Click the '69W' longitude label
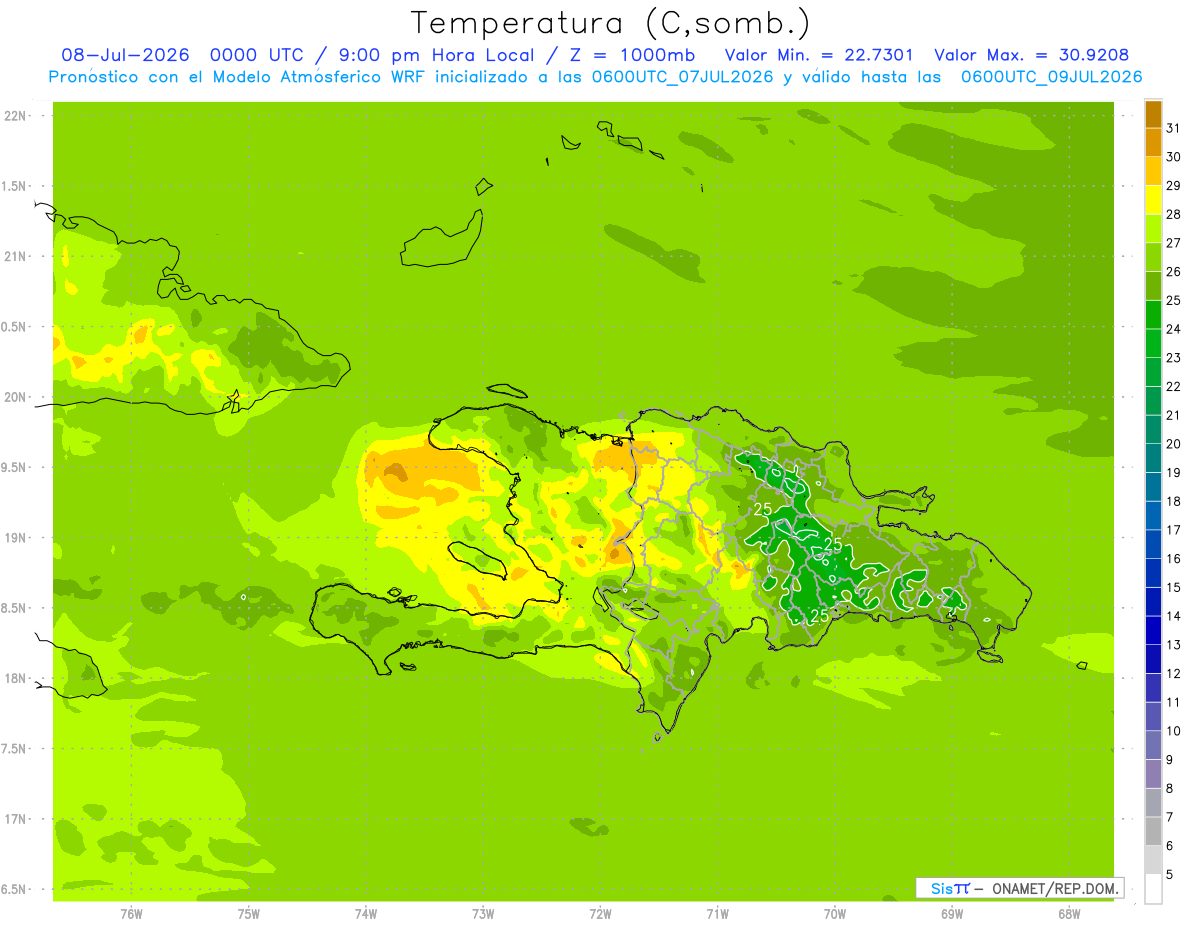 tap(952, 914)
